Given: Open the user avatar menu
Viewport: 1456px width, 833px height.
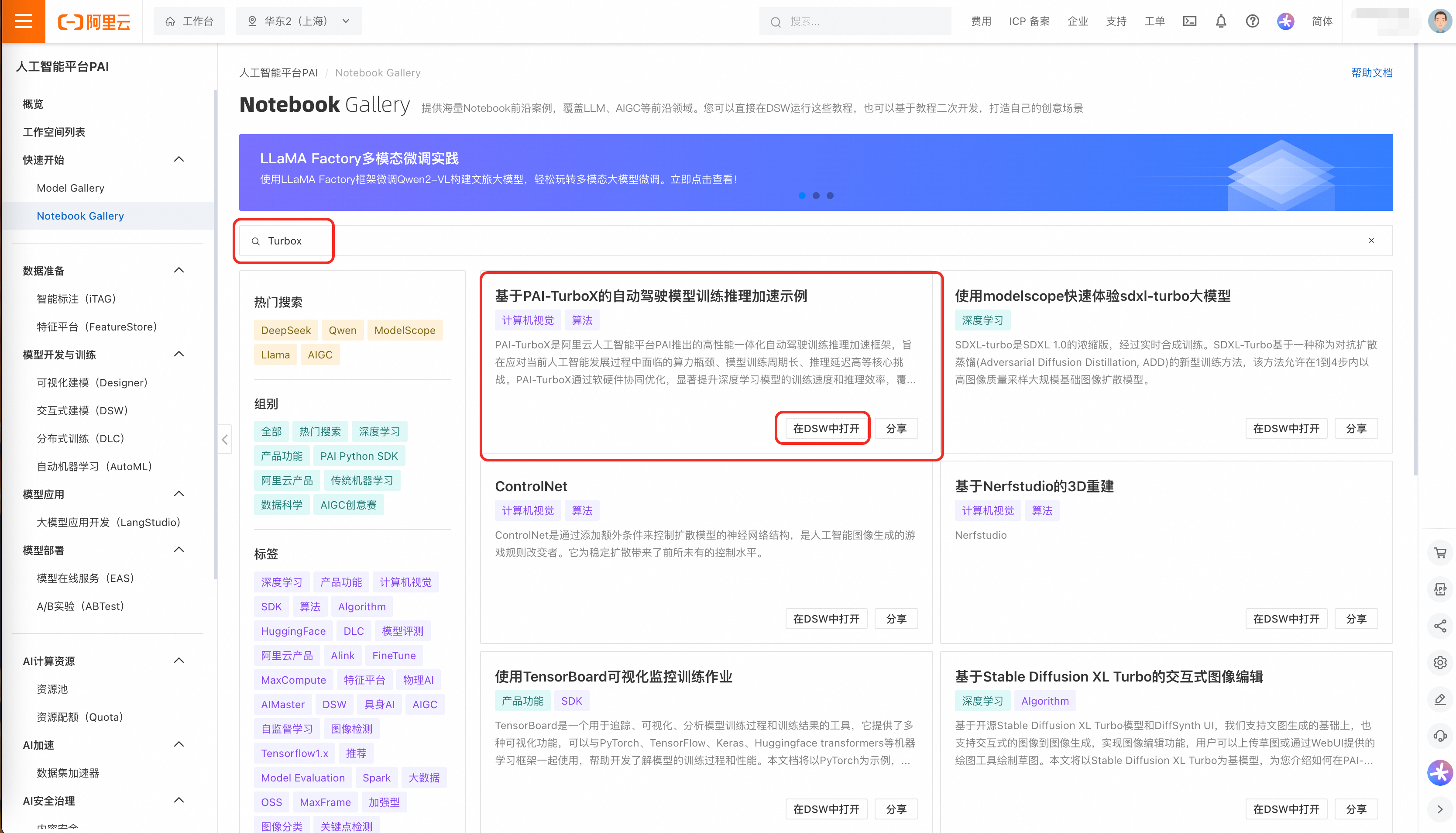Looking at the screenshot, I should pos(1439,21).
